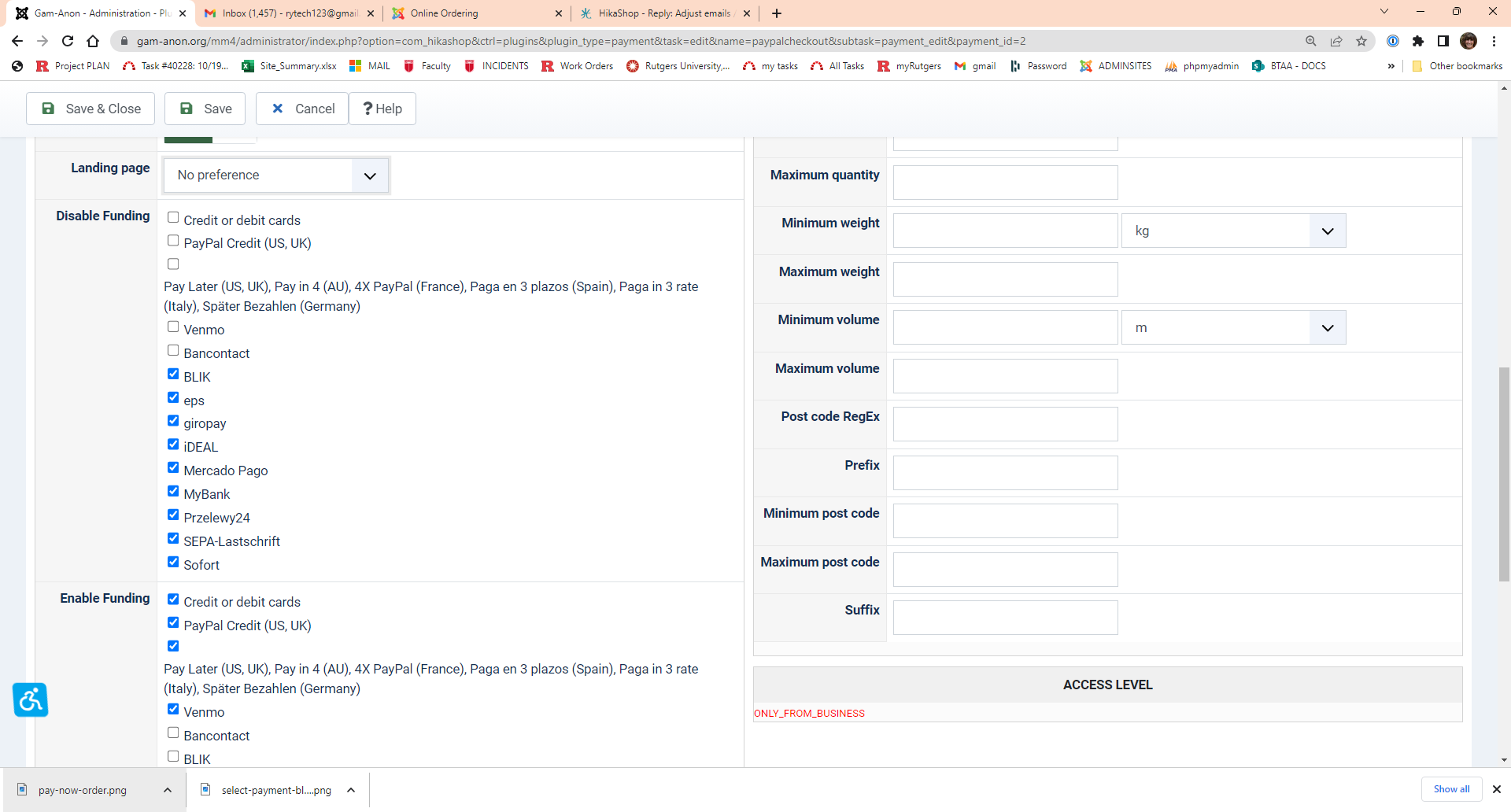Image resolution: width=1511 pixels, height=812 pixels.
Task: Click the zoom magnifier icon in address bar
Action: [x=1311, y=41]
